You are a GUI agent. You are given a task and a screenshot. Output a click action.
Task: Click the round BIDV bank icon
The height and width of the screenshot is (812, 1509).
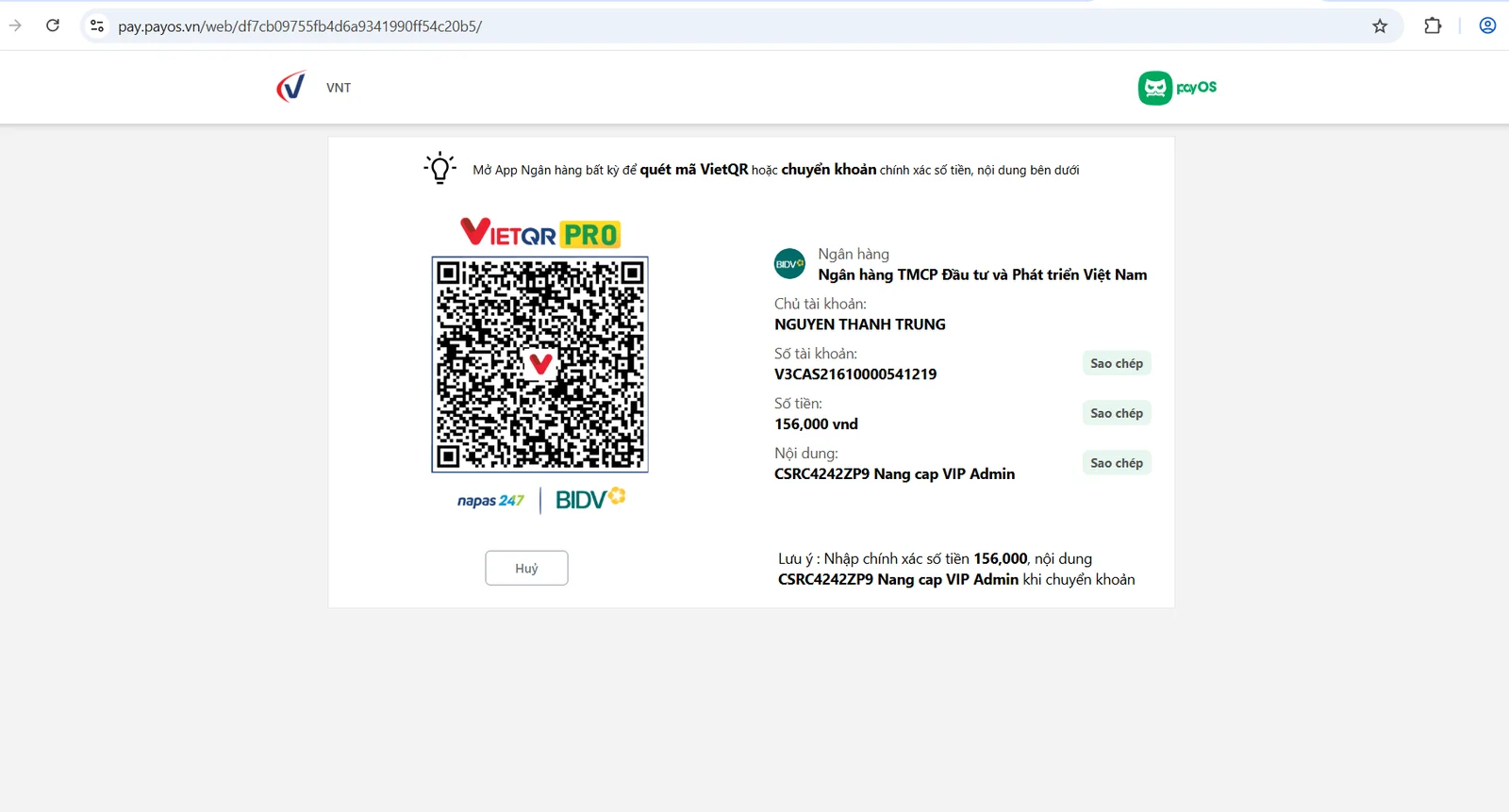(789, 264)
